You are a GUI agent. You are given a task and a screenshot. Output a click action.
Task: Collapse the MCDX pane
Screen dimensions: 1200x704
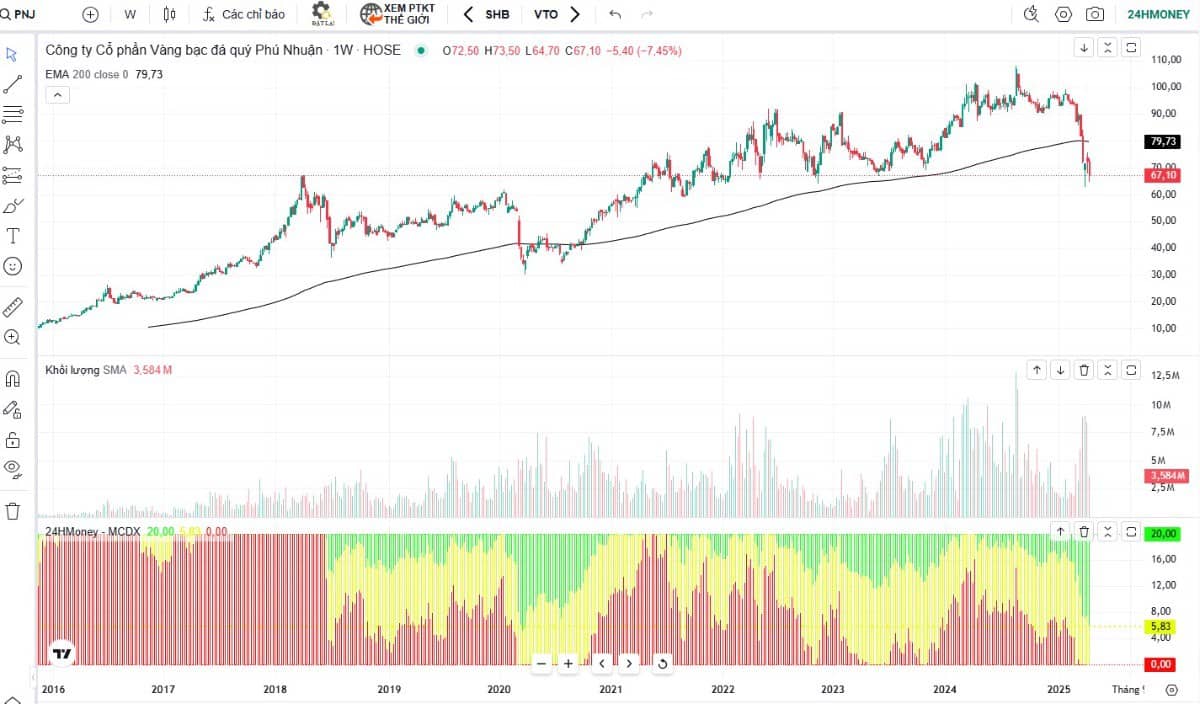coord(1108,532)
